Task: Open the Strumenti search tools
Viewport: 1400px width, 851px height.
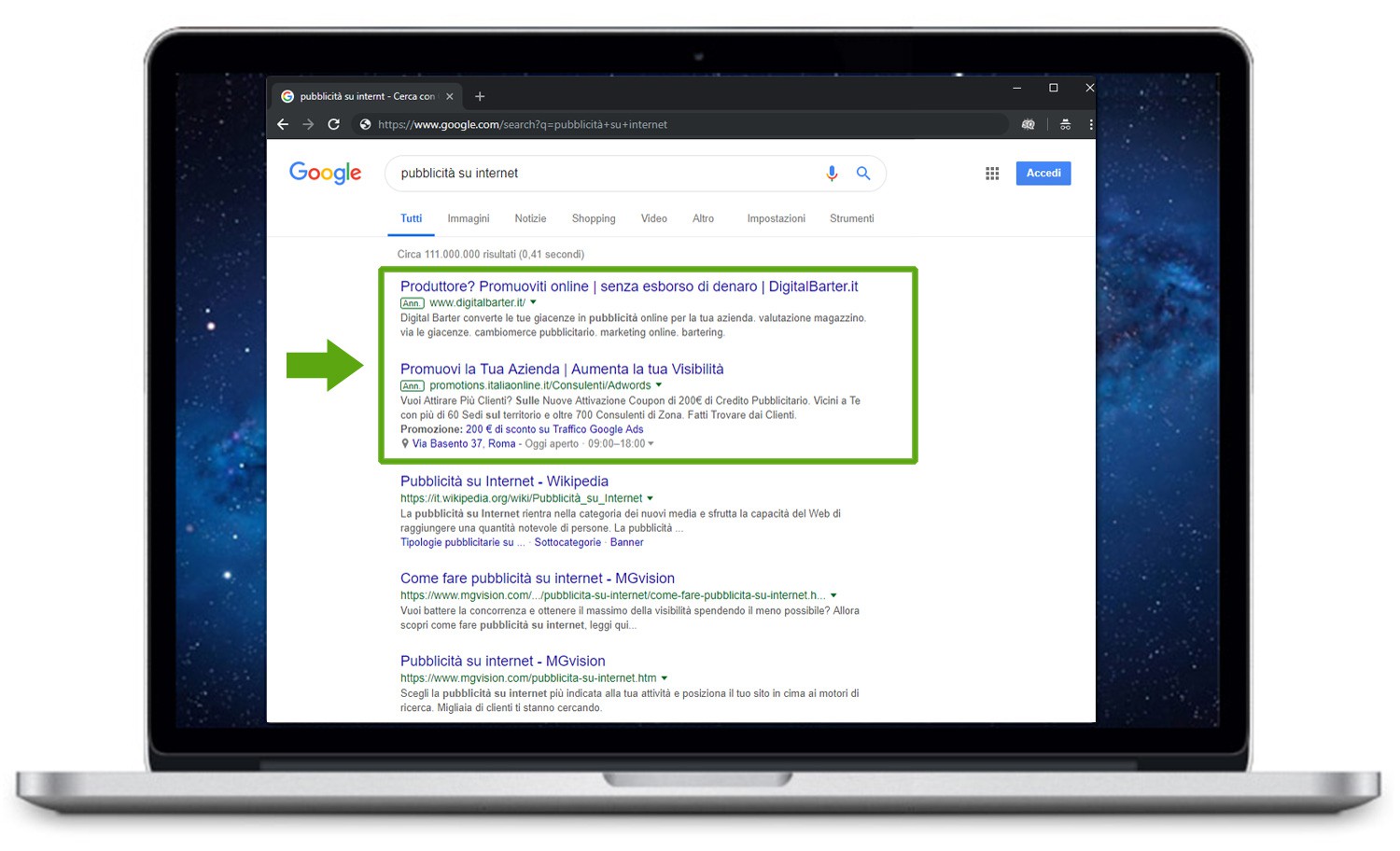Action: 851,218
